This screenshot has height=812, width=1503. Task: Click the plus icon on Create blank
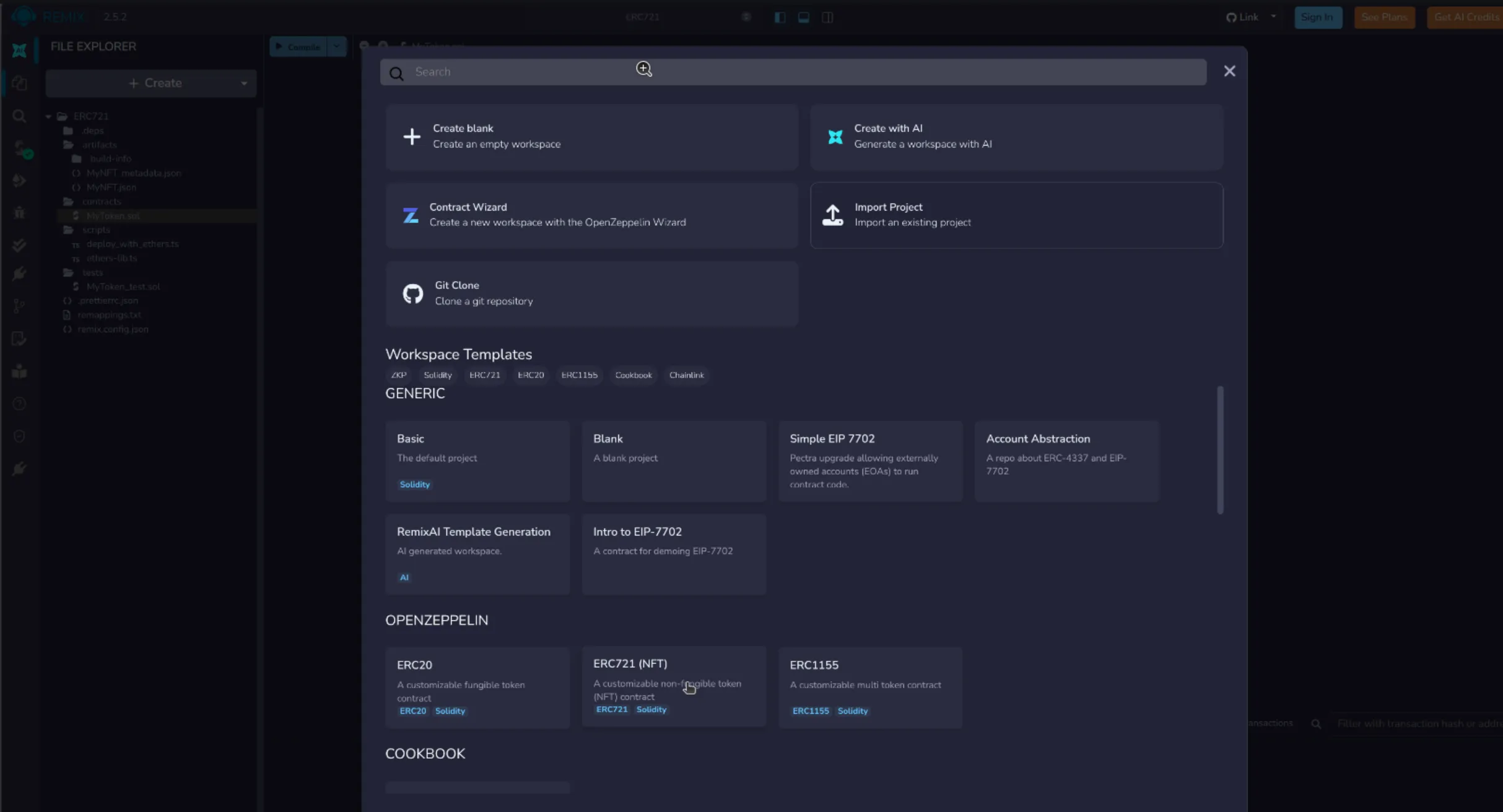(412, 136)
